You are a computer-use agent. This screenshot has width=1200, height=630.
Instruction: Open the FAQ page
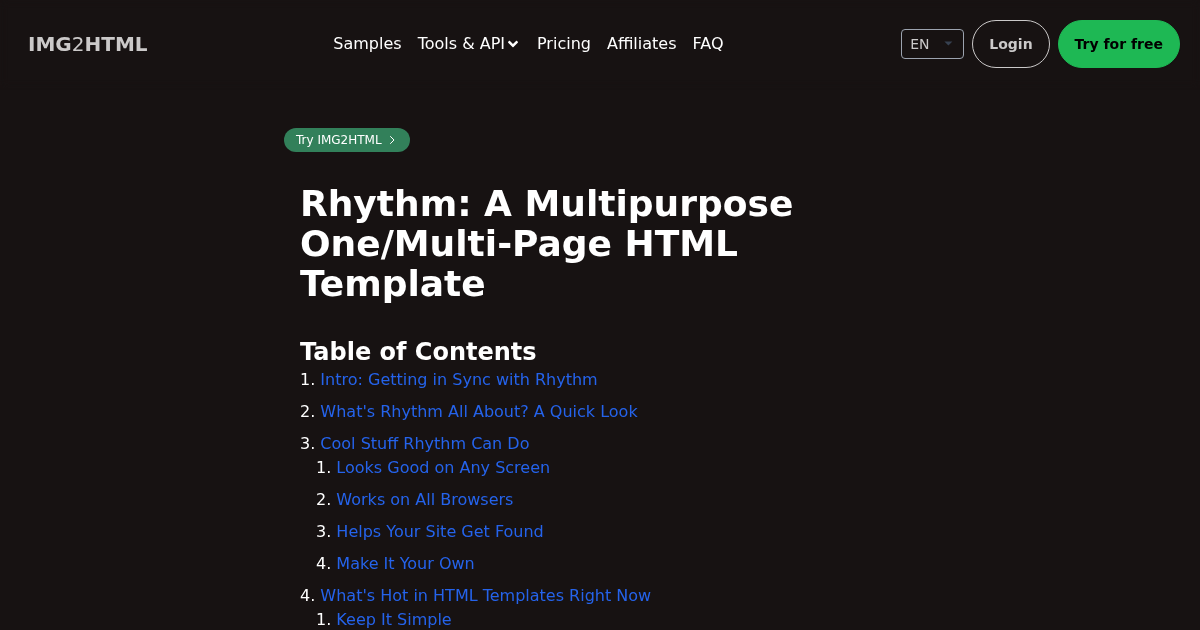[707, 44]
